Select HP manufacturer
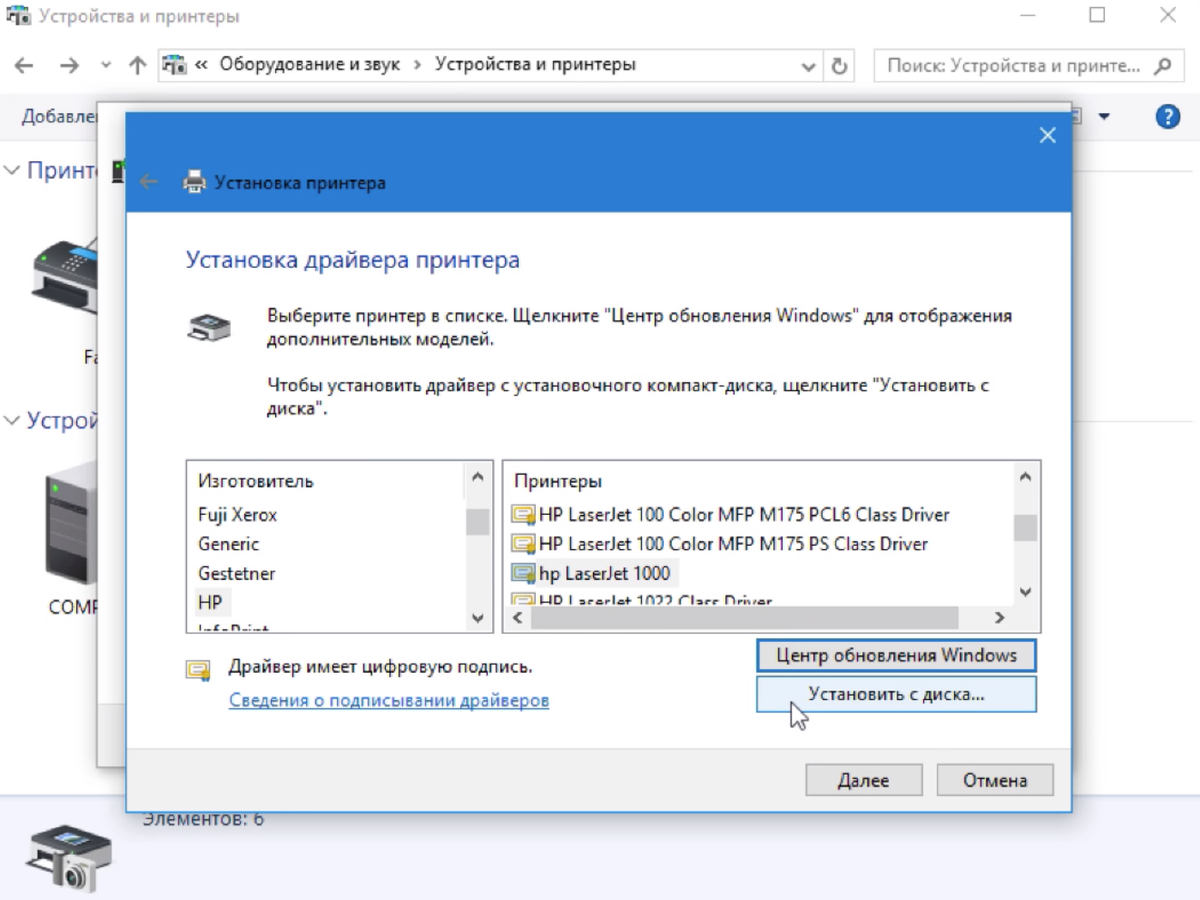This screenshot has width=1200, height=900. [x=210, y=603]
